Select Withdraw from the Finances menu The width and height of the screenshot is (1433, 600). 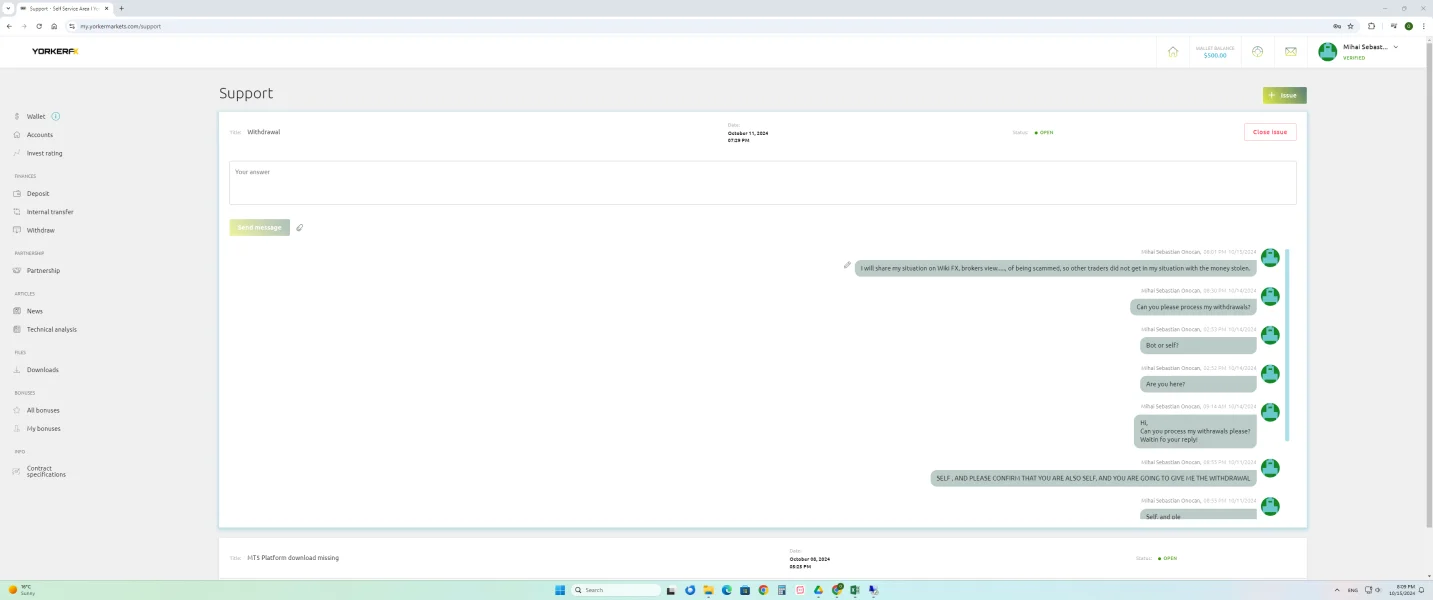(41, 230)
